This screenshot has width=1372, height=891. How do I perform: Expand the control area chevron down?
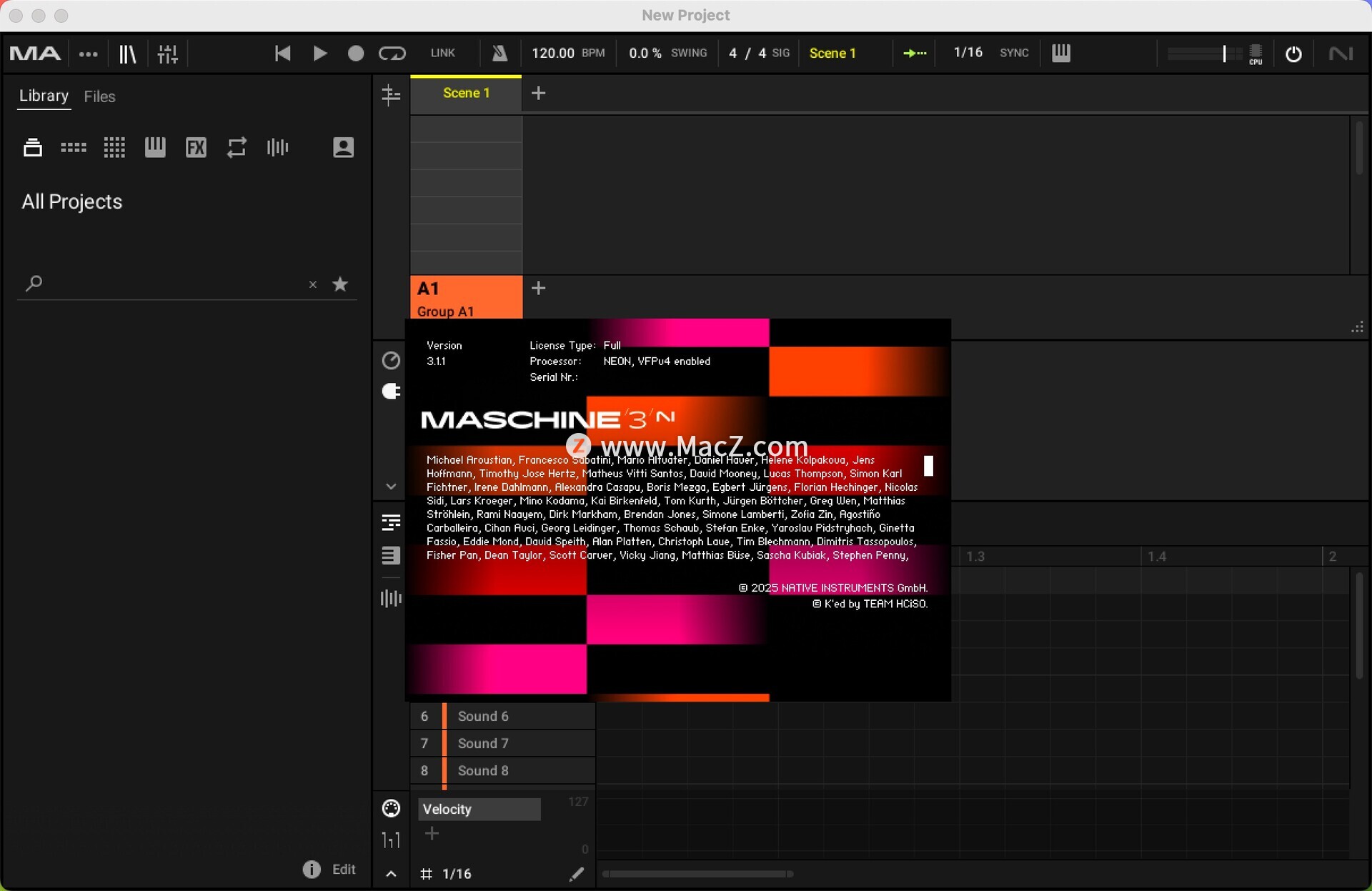pos(391,487)
